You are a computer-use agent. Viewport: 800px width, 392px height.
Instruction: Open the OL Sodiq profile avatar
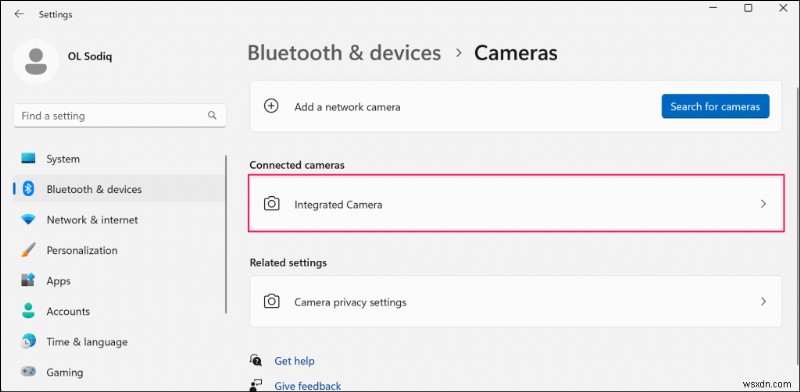tap(36, 61)
